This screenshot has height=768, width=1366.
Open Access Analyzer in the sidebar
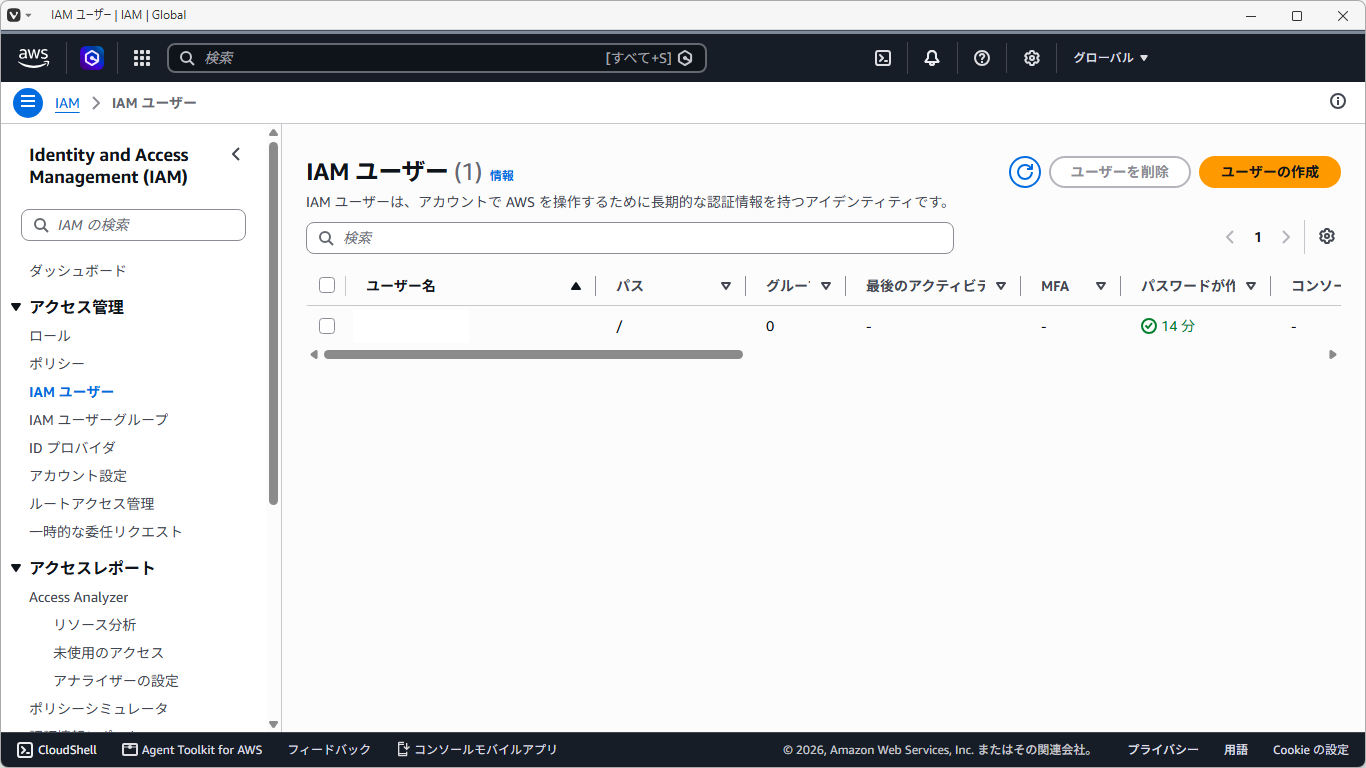pos(79,597)
